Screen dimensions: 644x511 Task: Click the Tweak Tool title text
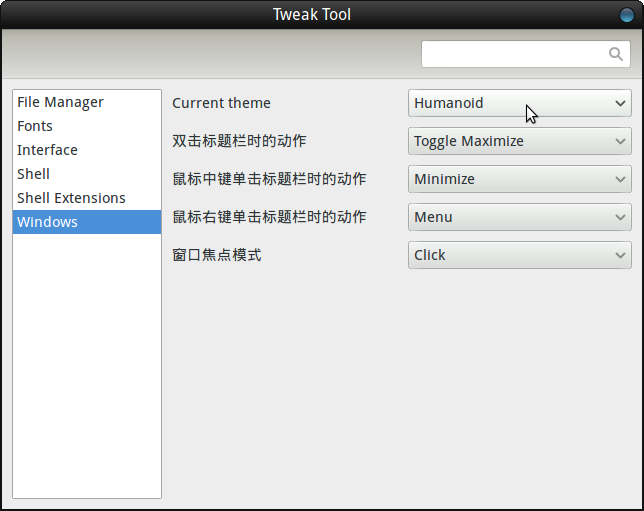point(312,15)
